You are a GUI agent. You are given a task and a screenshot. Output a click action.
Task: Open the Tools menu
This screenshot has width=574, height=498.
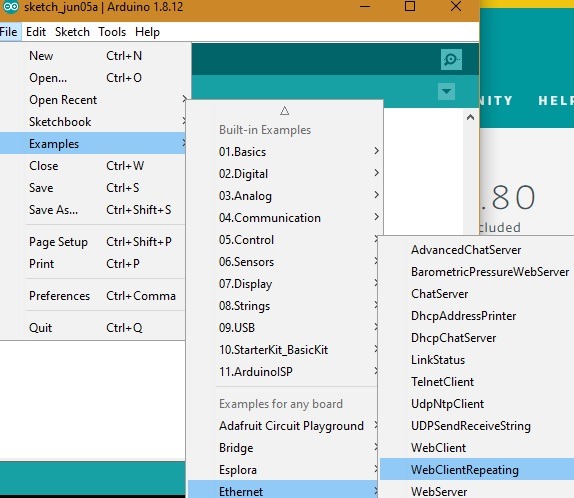(112, 32)
